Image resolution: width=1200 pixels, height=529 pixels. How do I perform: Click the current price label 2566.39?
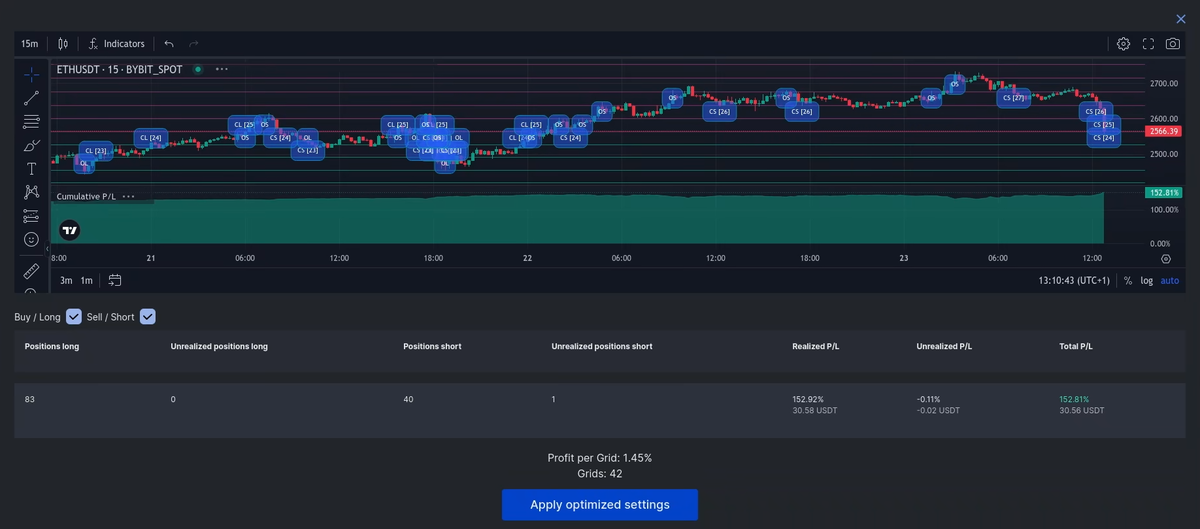coord(1164,131)
